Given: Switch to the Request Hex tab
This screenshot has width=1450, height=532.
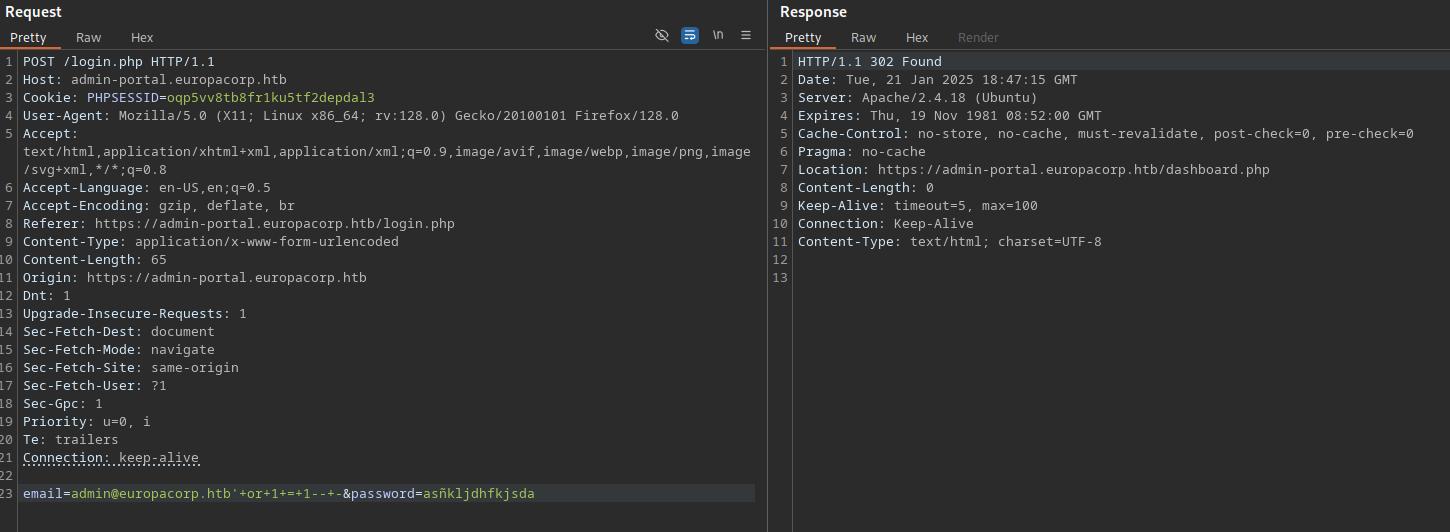Looking at the screenshot, I should click(x=142, y=37).
